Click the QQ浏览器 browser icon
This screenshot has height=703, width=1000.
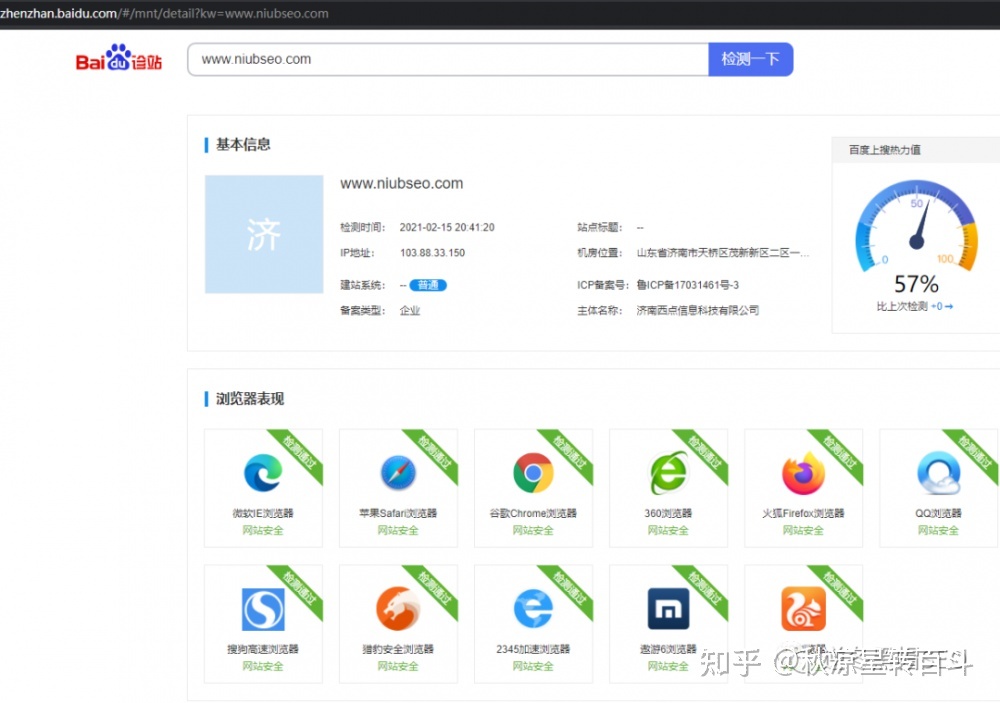pyautogui.click(x=938, y=473)
